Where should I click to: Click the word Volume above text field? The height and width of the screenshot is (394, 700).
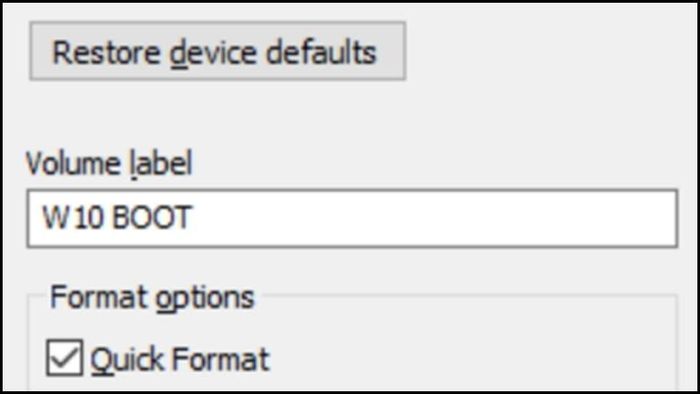point(73,164)
